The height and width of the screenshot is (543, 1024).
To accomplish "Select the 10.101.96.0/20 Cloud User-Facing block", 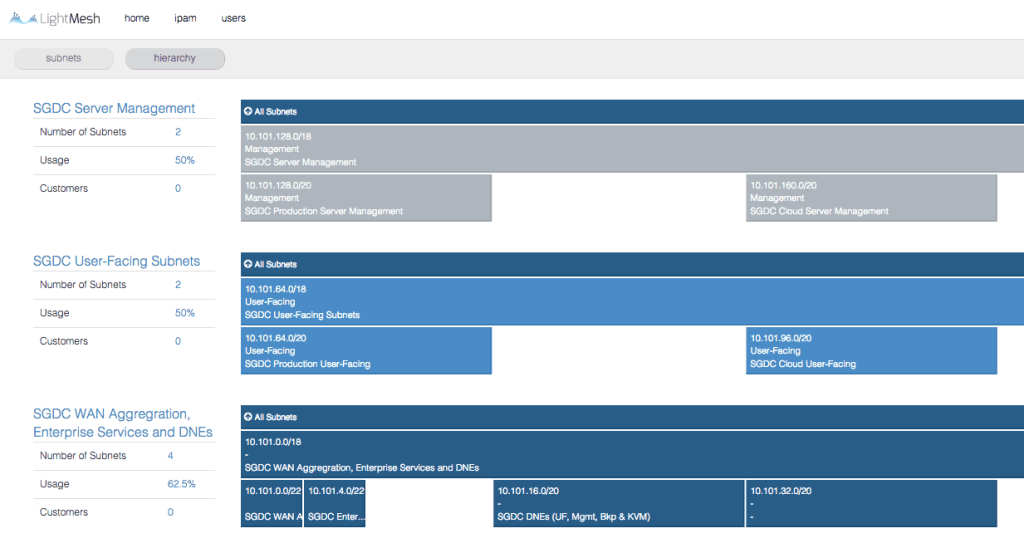I will pos(871,351).
